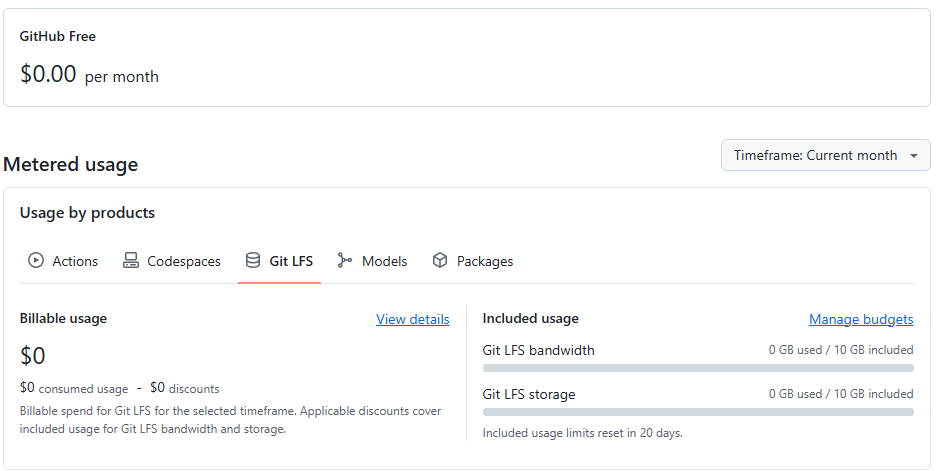941x471 pixels.
Task: Click the GitHub Free plan heading
Action: 58,36
